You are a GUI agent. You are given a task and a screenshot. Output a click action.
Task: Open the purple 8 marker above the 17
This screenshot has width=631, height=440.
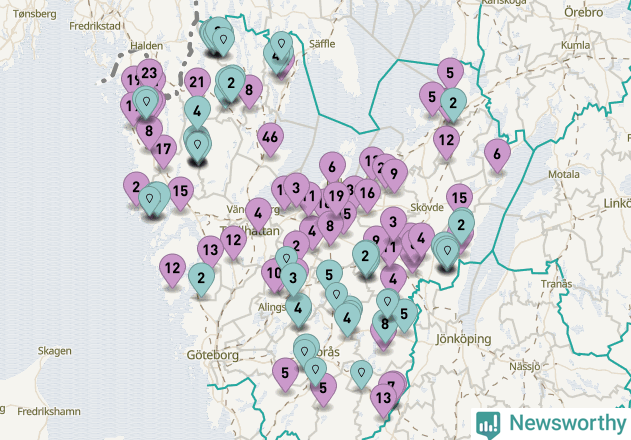[x=149, y=133]
